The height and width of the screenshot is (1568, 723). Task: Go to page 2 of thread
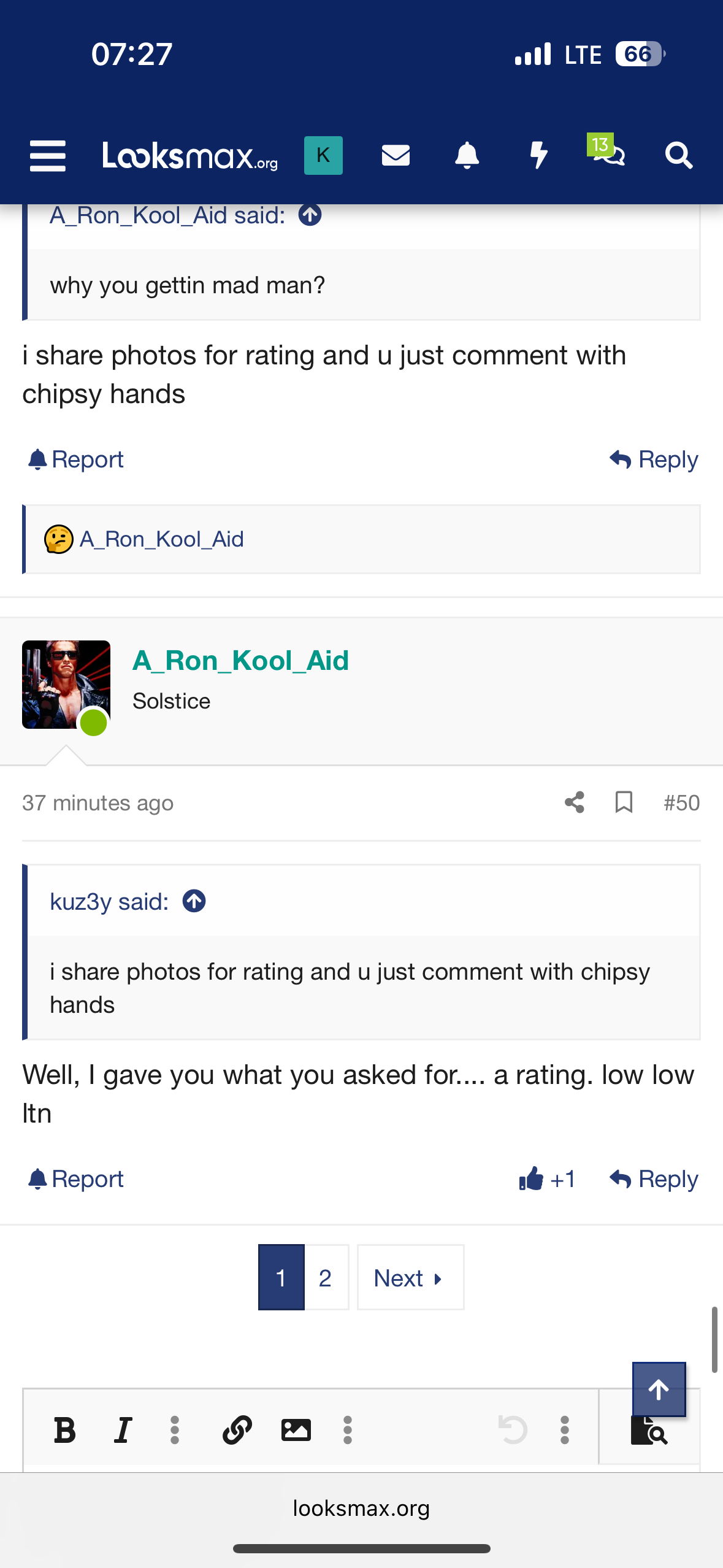[x=326, y=1278]
